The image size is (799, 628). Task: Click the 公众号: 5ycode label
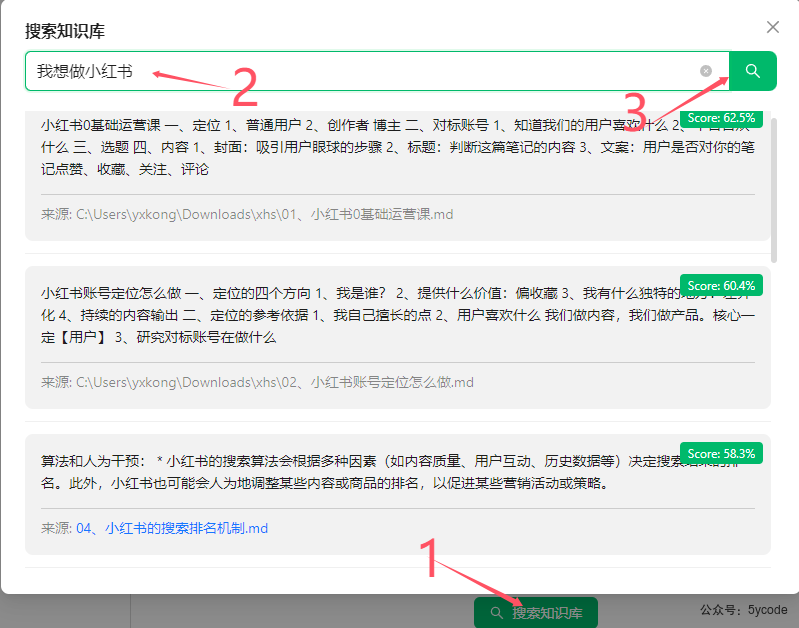click(x=743, y=610)
